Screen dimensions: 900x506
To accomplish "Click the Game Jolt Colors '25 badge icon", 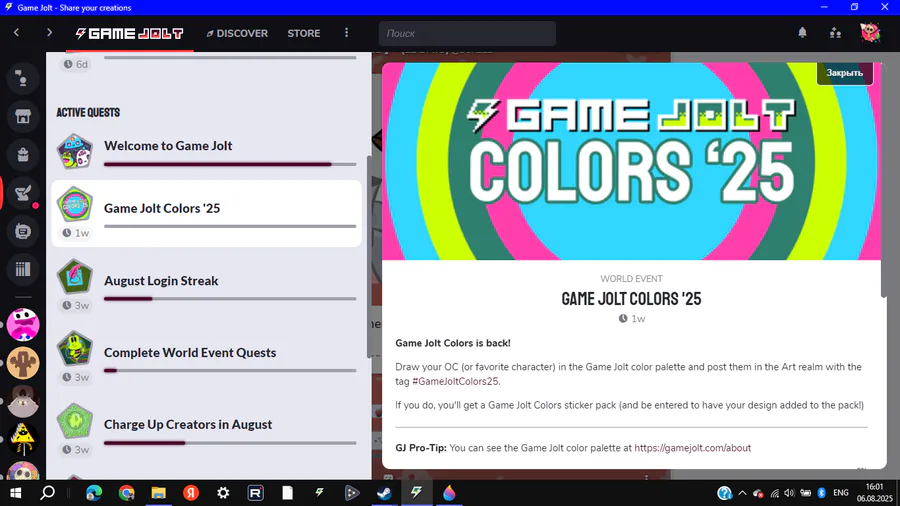I will [x=75, y=204].
